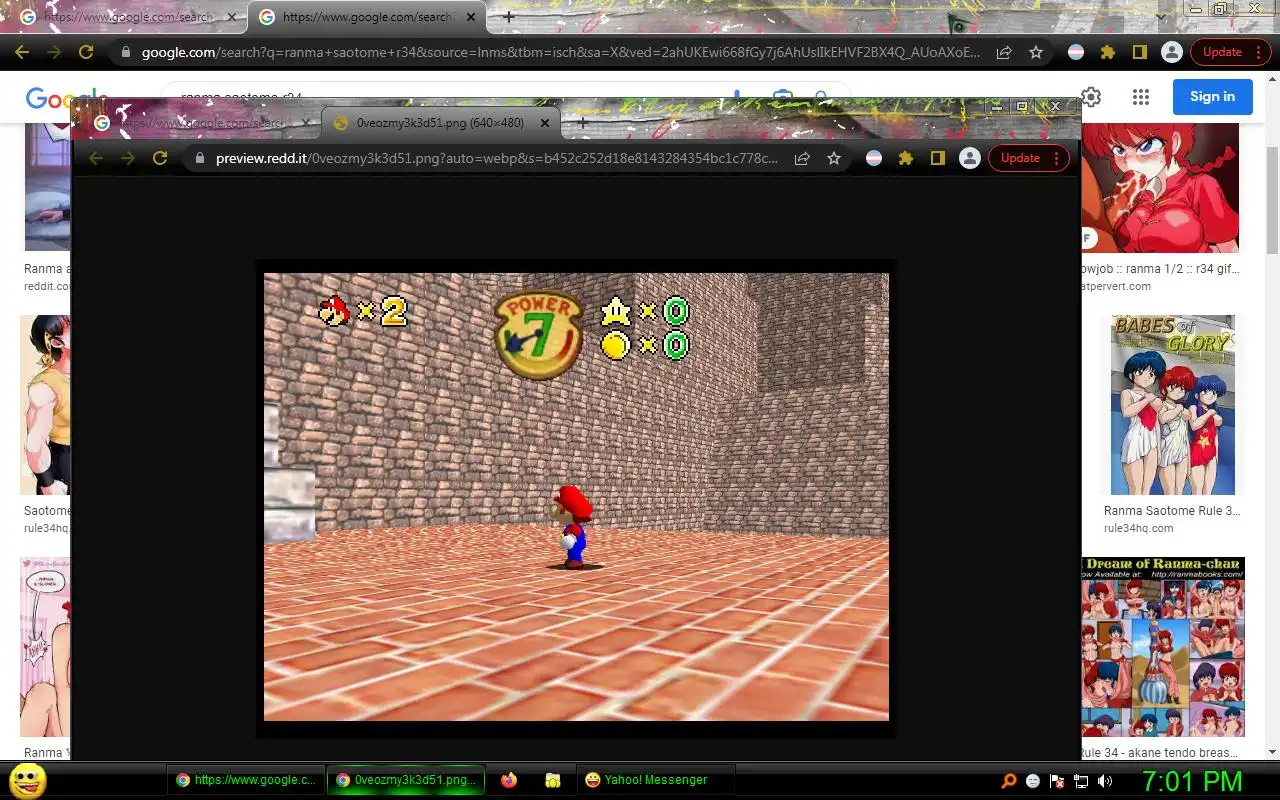
Task: Bookmark the preview.redd.it page with the star
Action: point(834,158)
